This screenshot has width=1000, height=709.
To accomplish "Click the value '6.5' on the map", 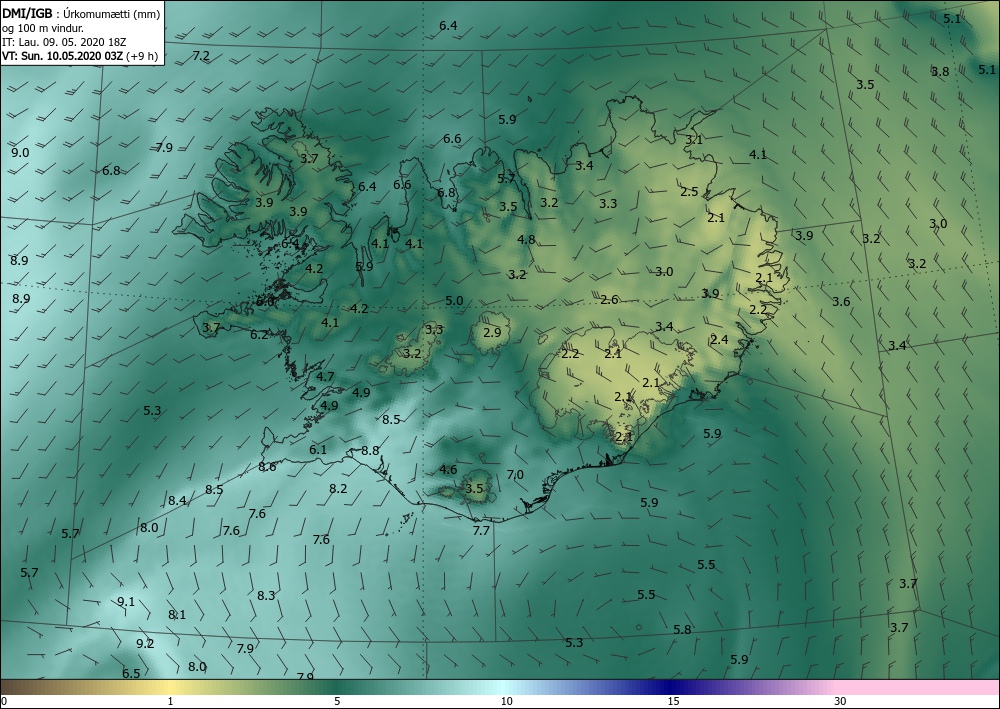I will pyautogui.click(x=131, y=674).
